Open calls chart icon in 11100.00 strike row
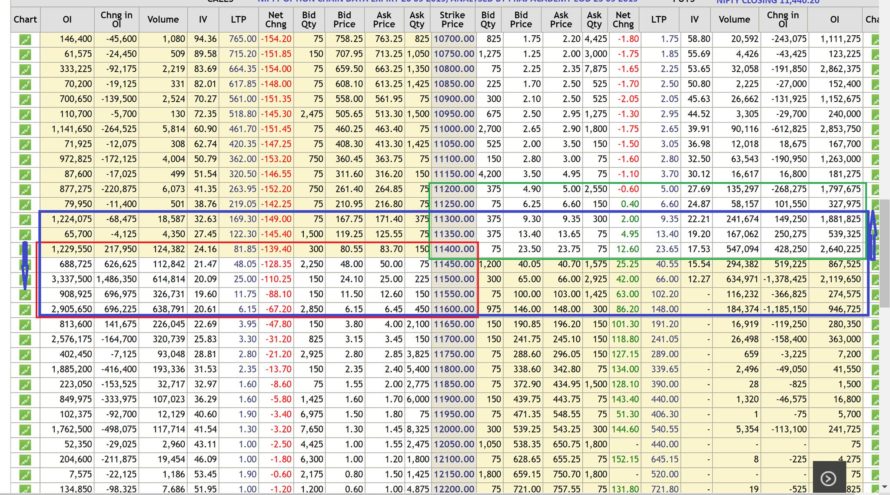The image size is (890, 495). [25, 160]
